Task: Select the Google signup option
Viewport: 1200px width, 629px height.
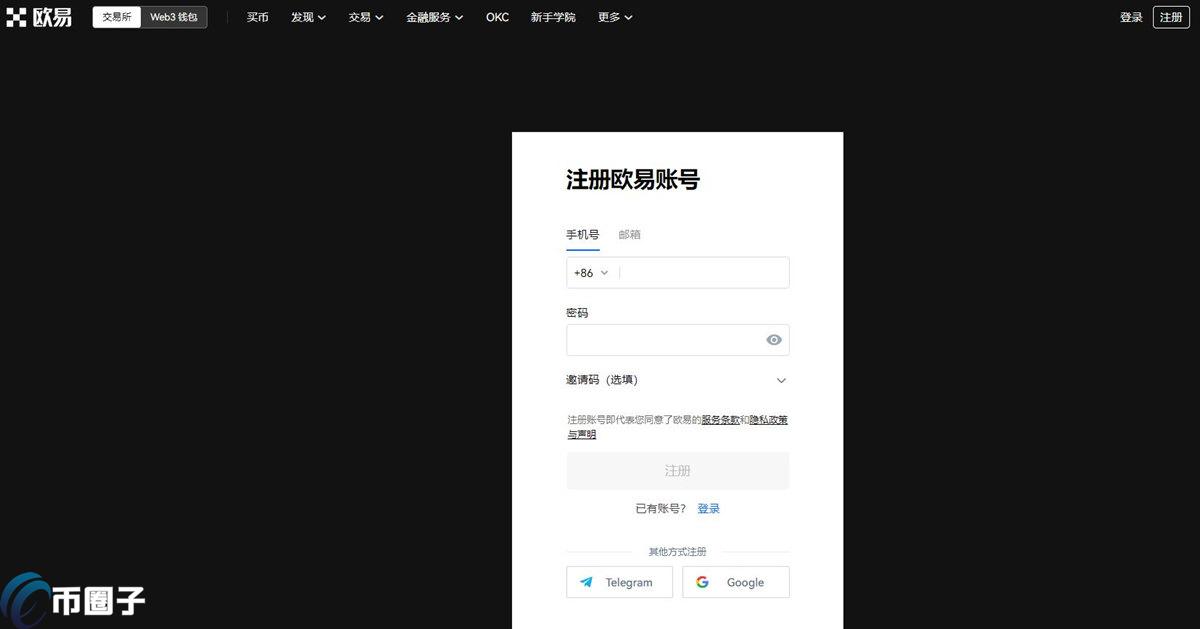Action: 735,582
